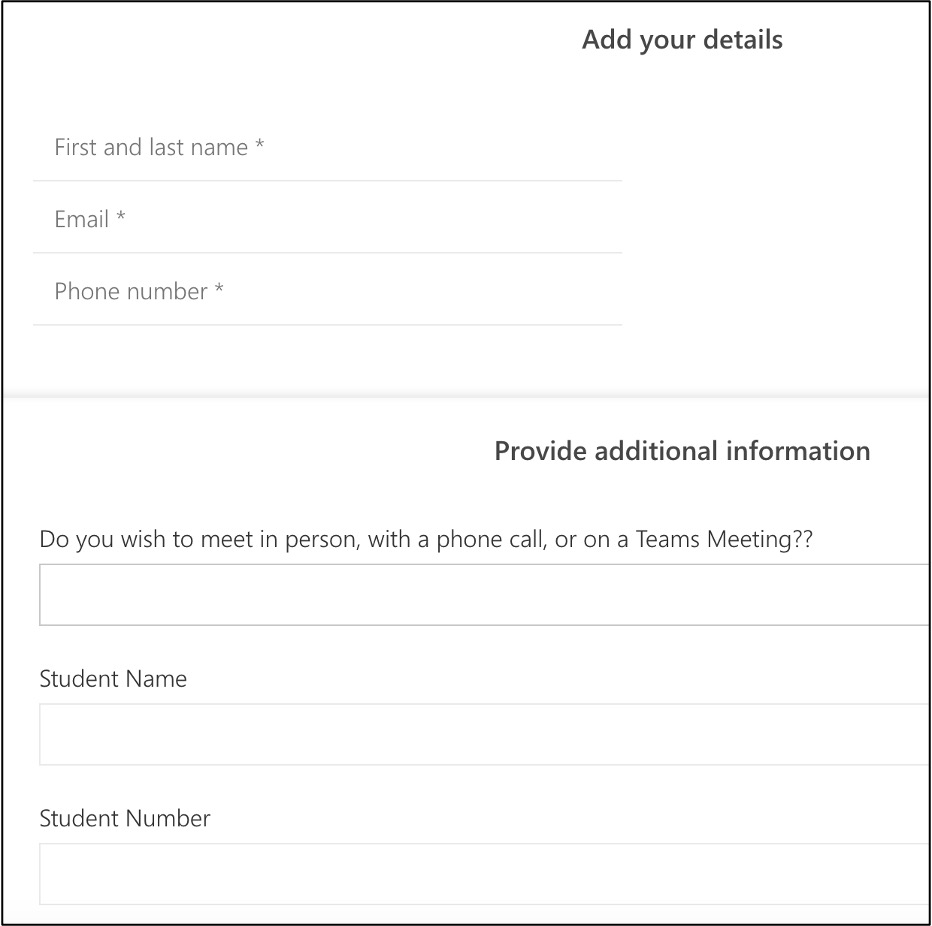Click the underline under Phone number field
932x926 pixels.
[x=327, y=325]
